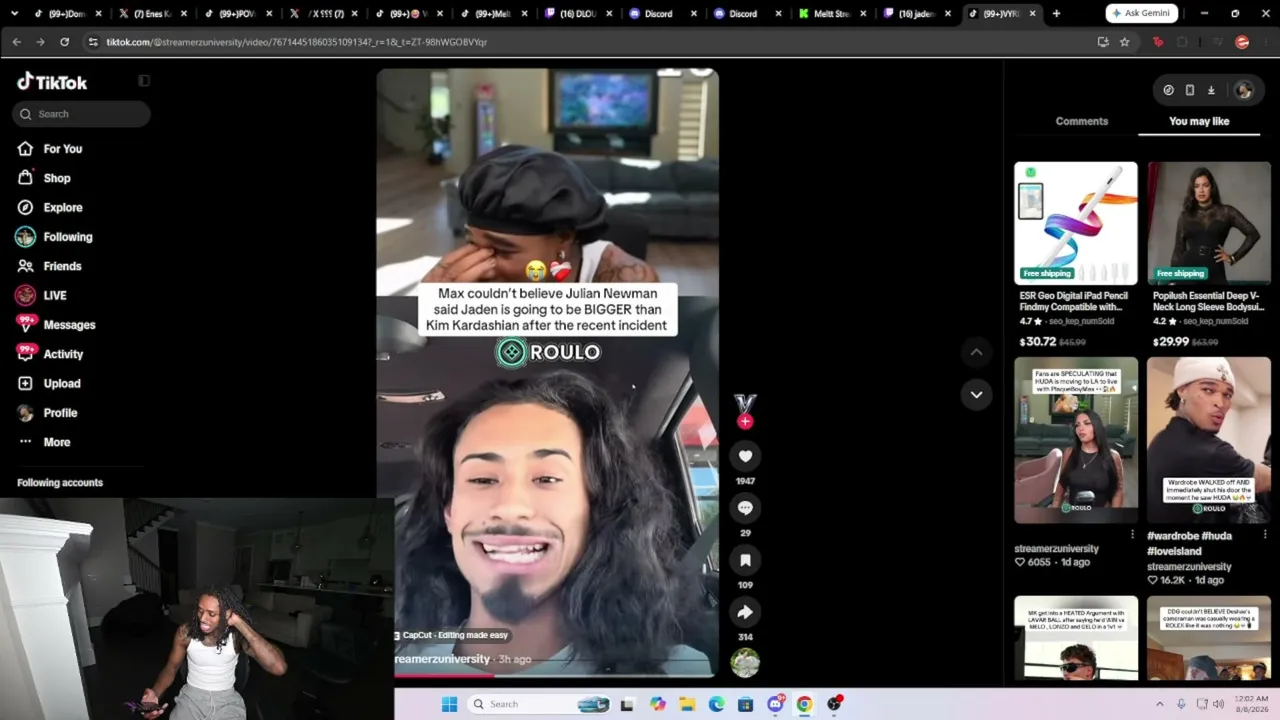Open the Windows Start menu
Screen dimensions: 1280x720
pos(449,704)
